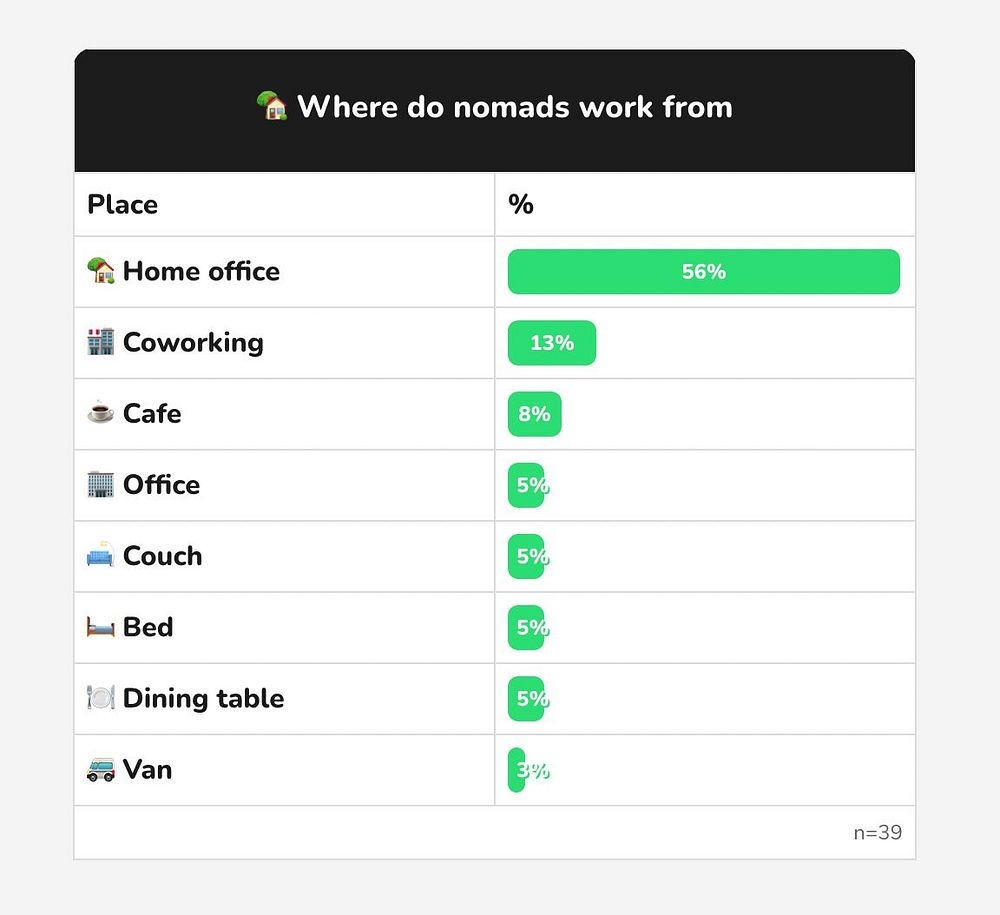Click the house emoji in the title
1000x915 pixels.
(x=272, y=106)
